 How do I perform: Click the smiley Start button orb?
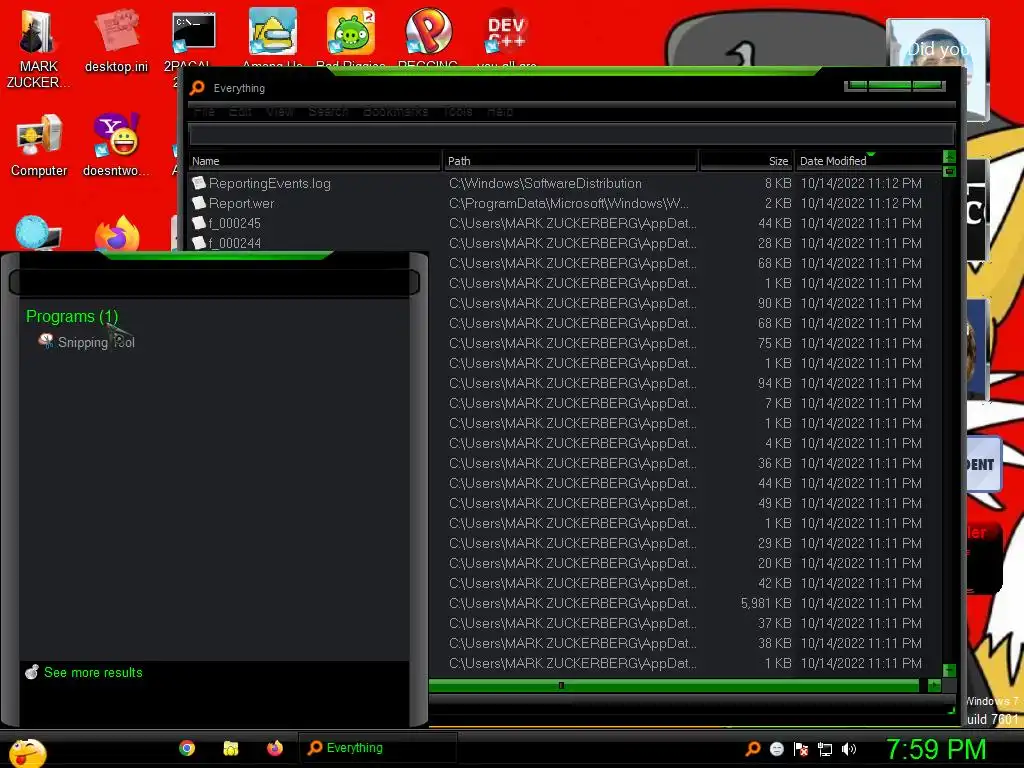tap(27, 753)
